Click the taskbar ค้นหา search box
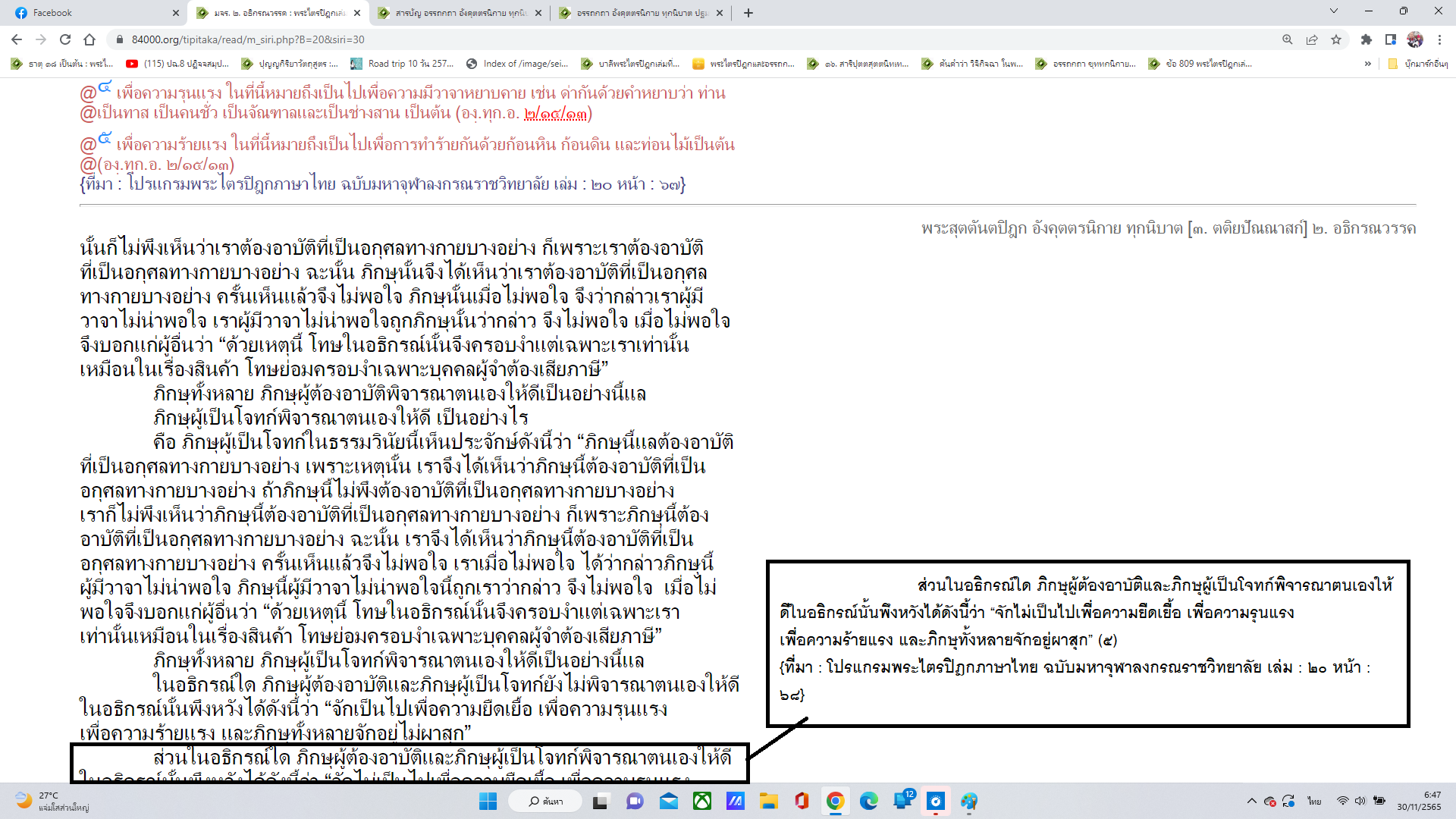 pyautogui.click(x=546, y=801)
